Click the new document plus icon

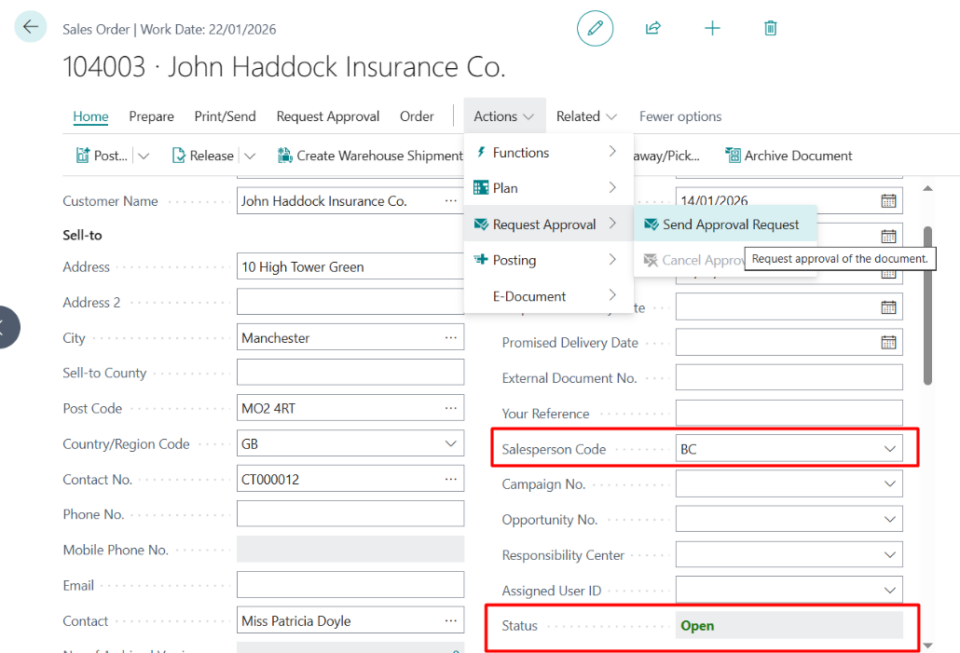pyautogui.click(x=712, y=28)
